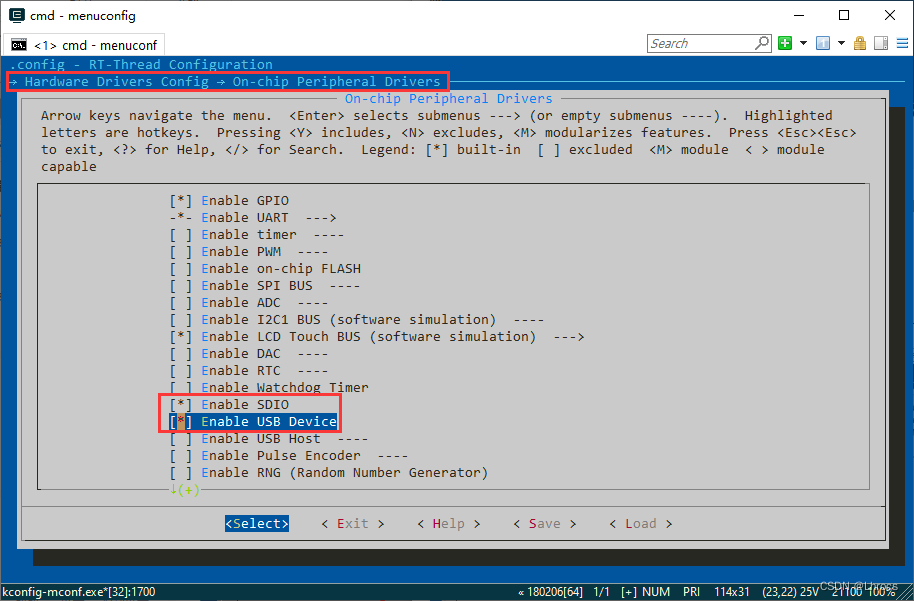Click the <Select> button
The width and height of the screenshot is (914, 601).
tap(257, 523)
